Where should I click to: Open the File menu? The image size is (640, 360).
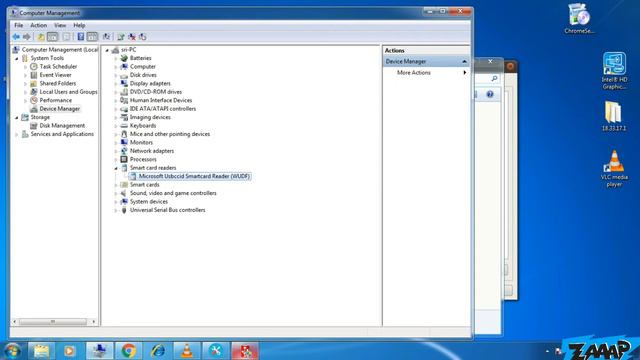pos(19,25)
